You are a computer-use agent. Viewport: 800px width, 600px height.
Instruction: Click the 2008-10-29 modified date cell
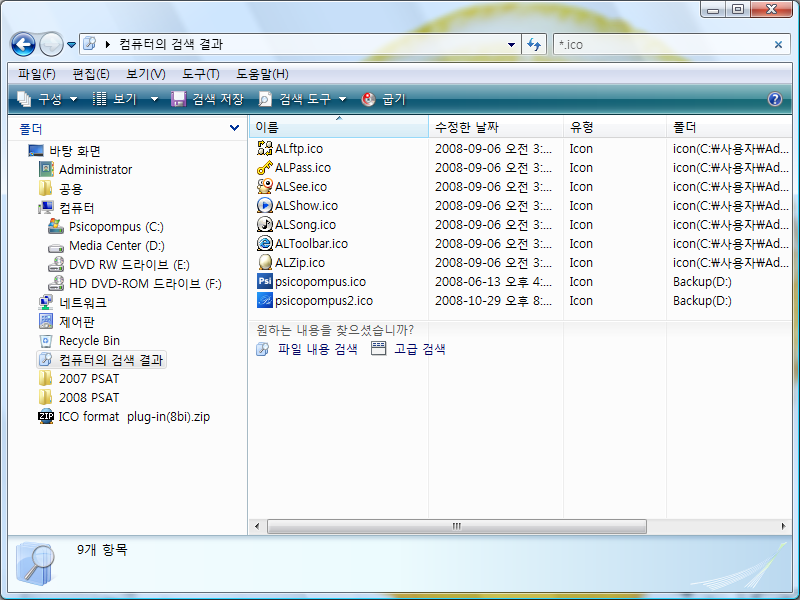click(x=493, y=301)
